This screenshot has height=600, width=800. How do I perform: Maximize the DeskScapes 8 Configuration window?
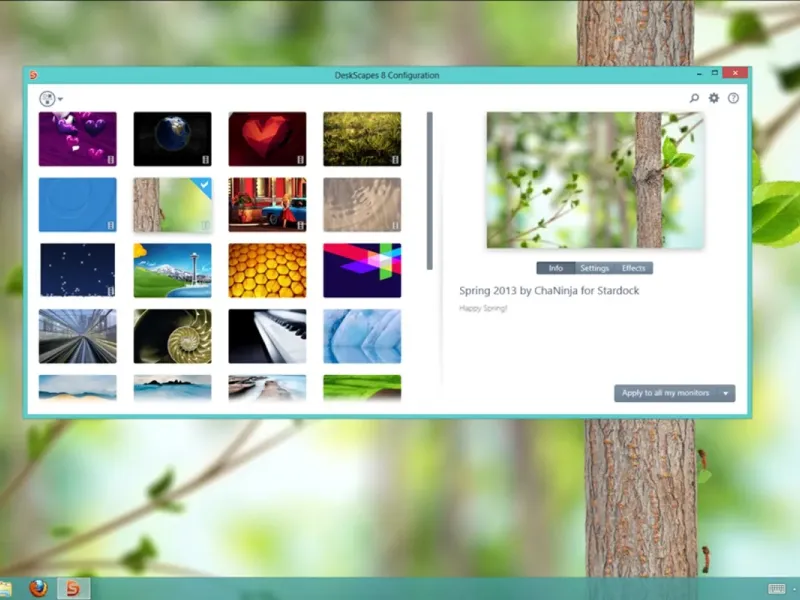click(715, 73)
